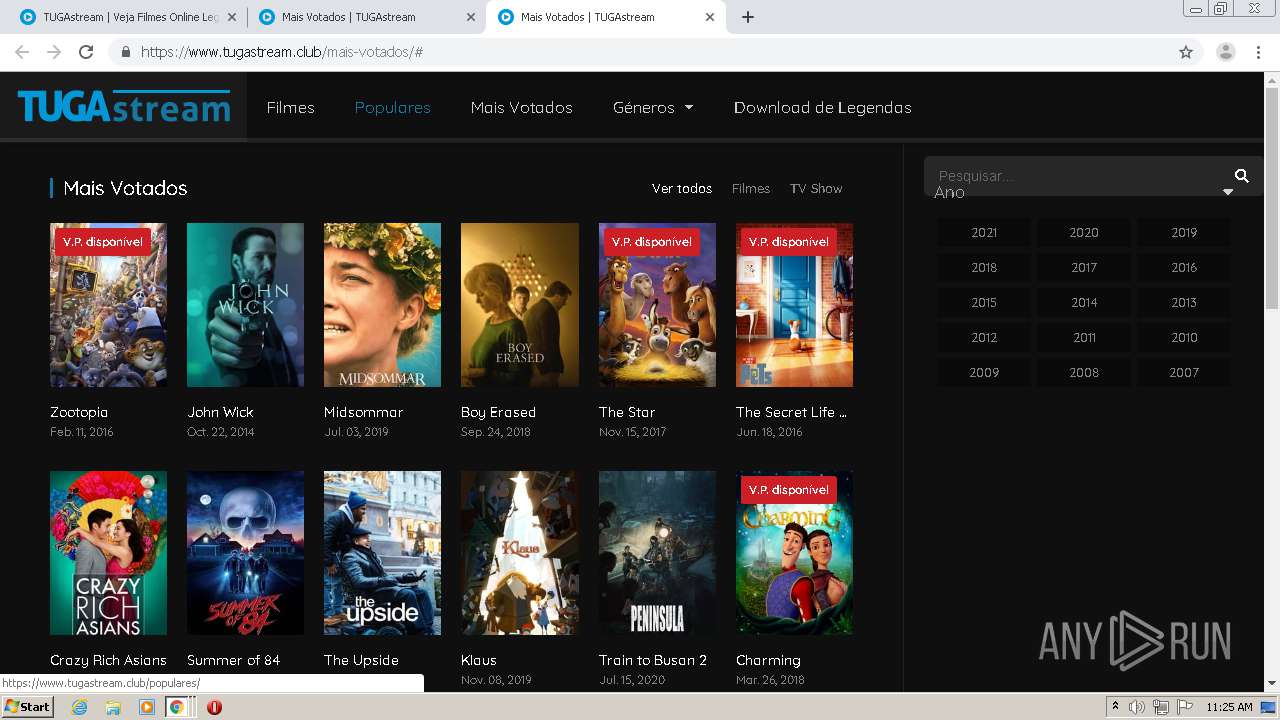Open a new browser tab
Screen dimensions: 1280x720
click(748, 17)
